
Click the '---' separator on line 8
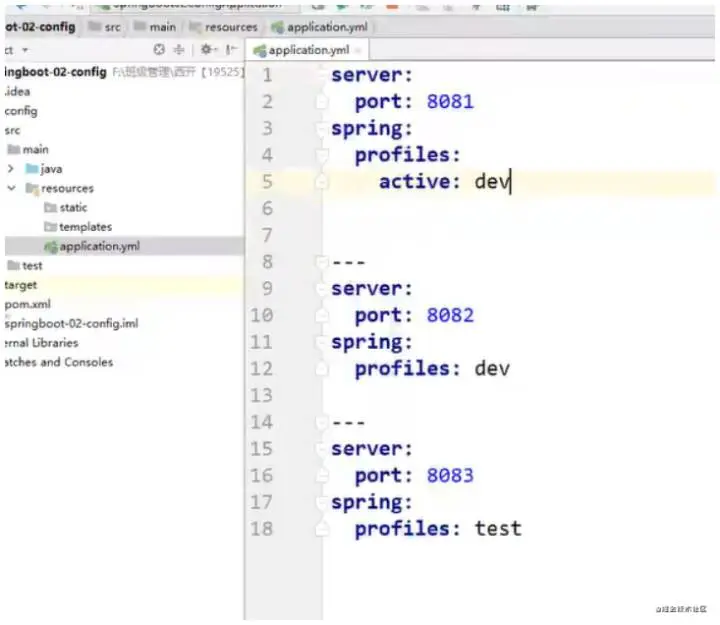pos(349,263)
